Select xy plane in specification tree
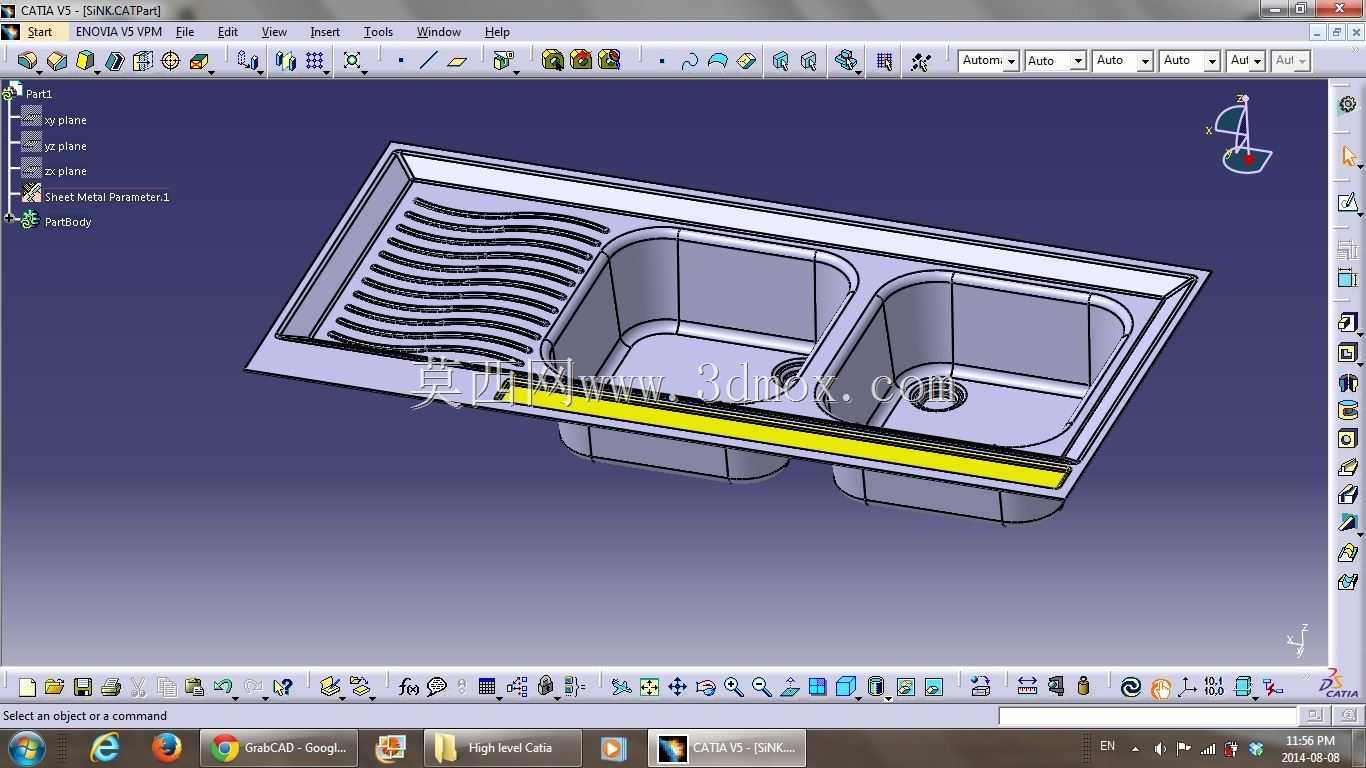The width and height of the screenshot is (1366, 768). tap(66, 120)
